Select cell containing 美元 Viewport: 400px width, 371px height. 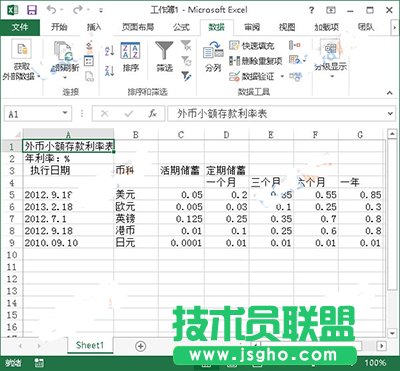click(x=136, y=195)
